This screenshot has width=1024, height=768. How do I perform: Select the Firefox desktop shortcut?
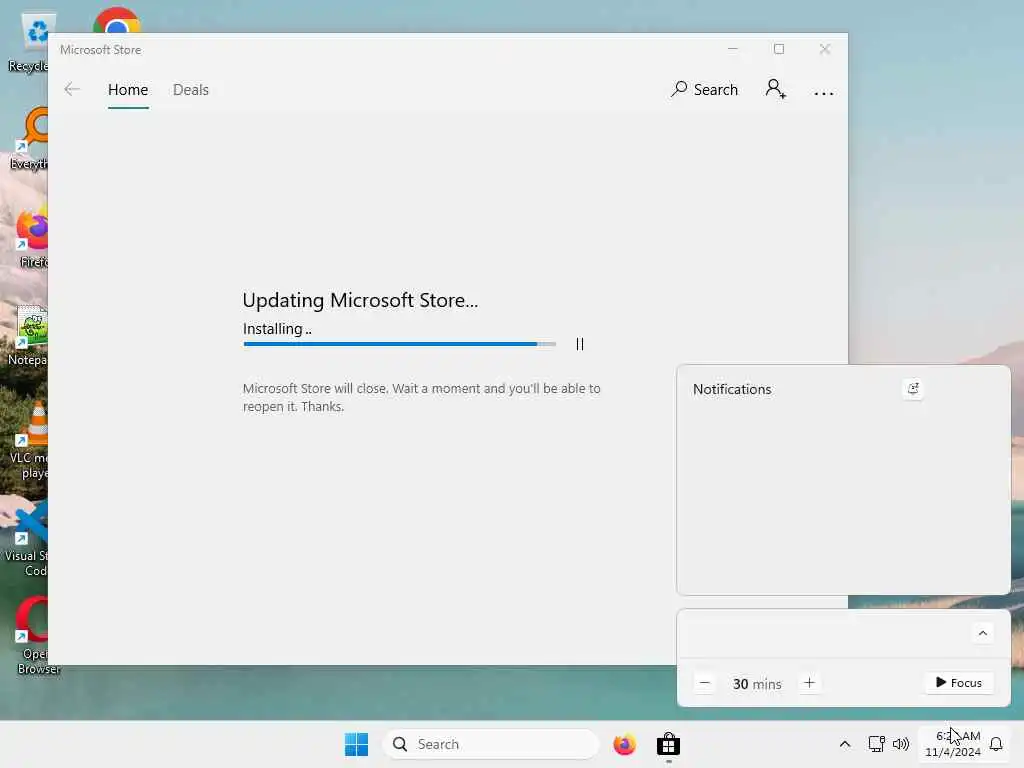[x=31, y=236]
